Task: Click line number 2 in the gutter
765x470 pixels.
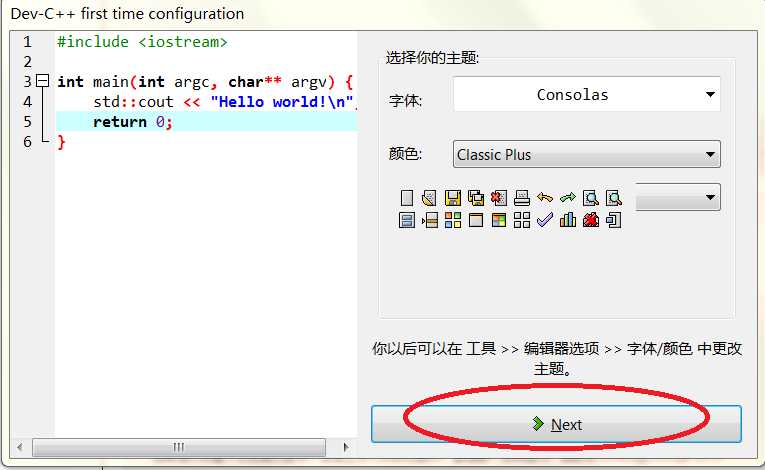Action: pyautogui.click(x=28, y=61)
